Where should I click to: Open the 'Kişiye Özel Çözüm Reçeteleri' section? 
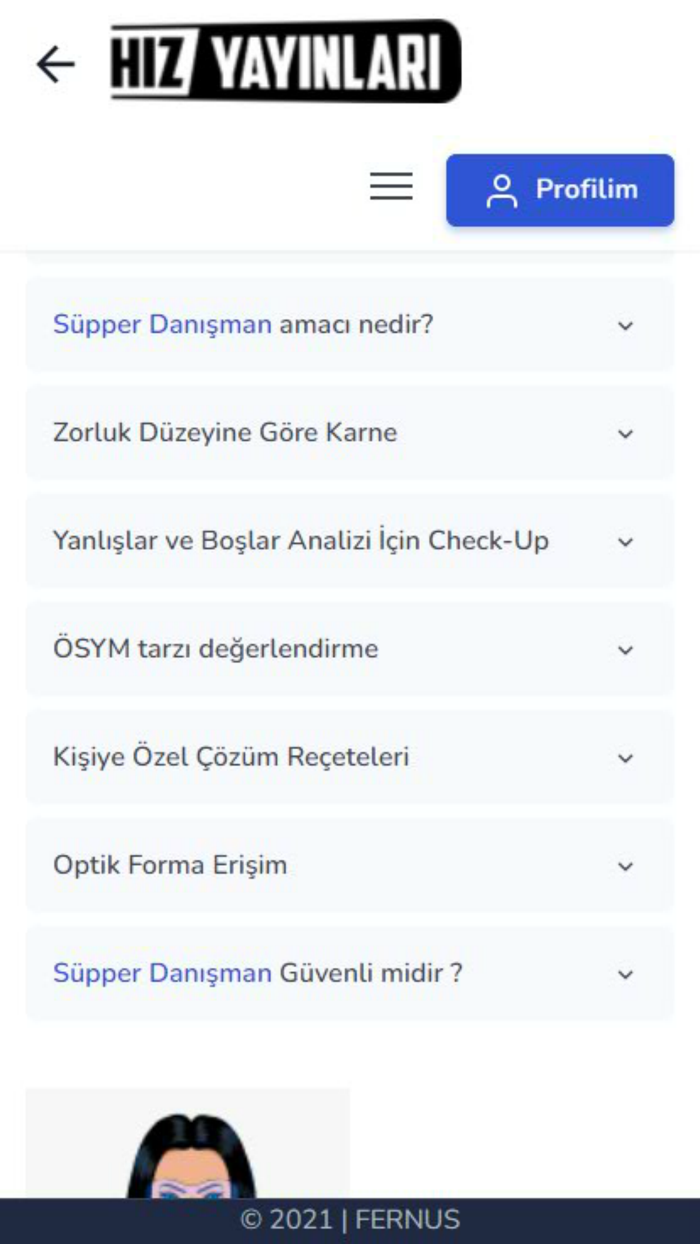[x=350, y=757]
